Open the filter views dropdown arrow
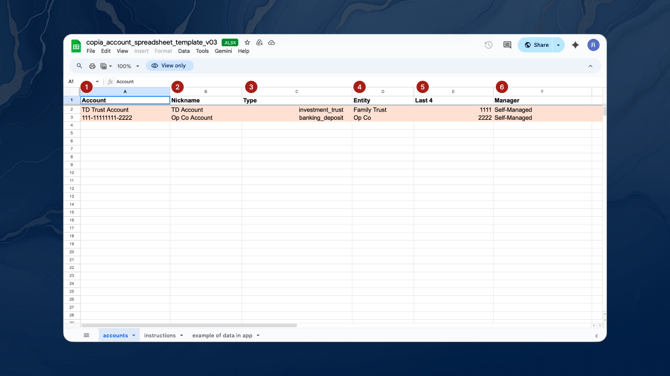This screenshot has width=670, height=376. pyautogui.click(x=110, y=66)
